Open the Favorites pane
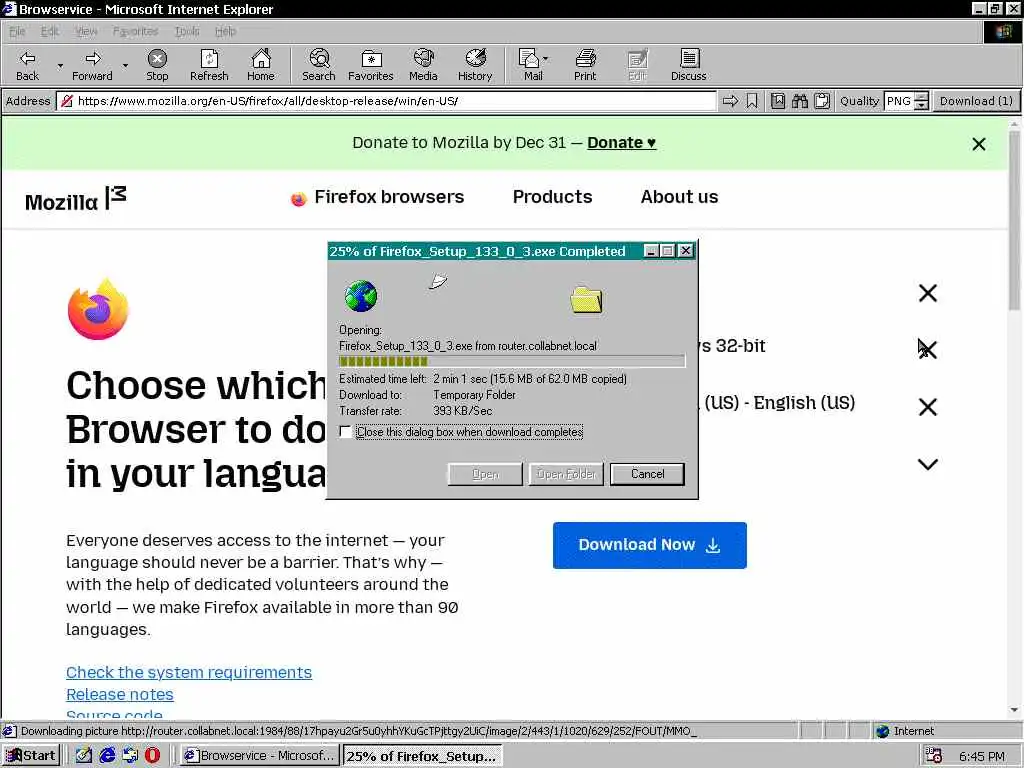1024x768 pixels. [x=370, y=65]
